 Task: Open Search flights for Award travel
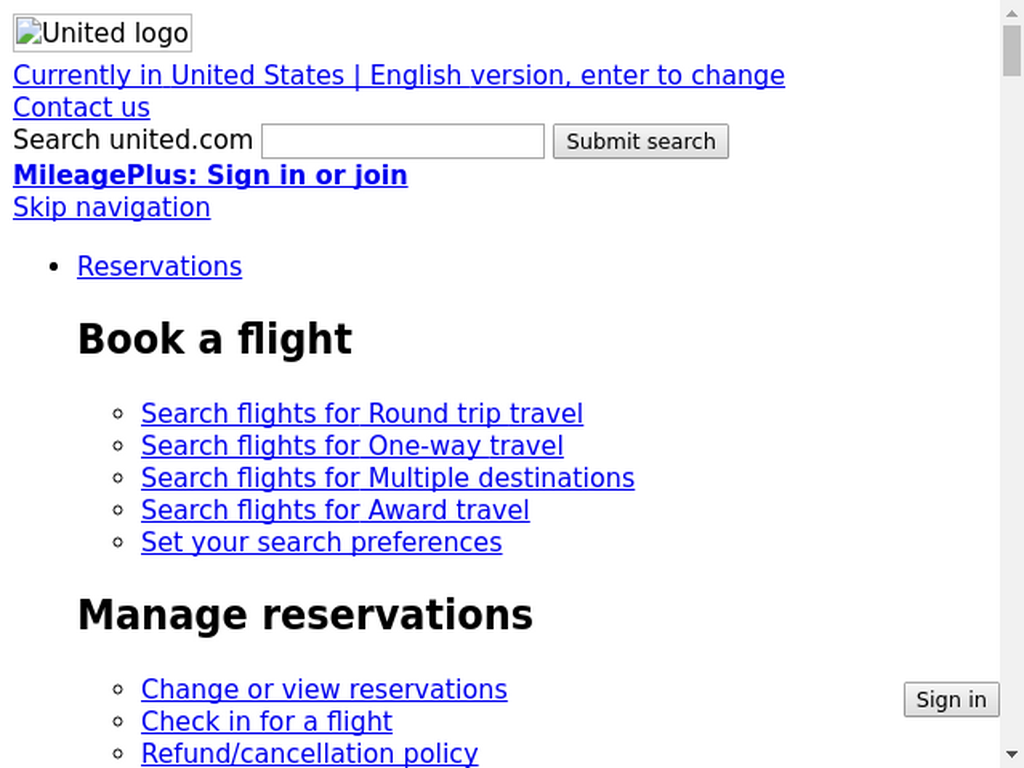pos(335,510)
